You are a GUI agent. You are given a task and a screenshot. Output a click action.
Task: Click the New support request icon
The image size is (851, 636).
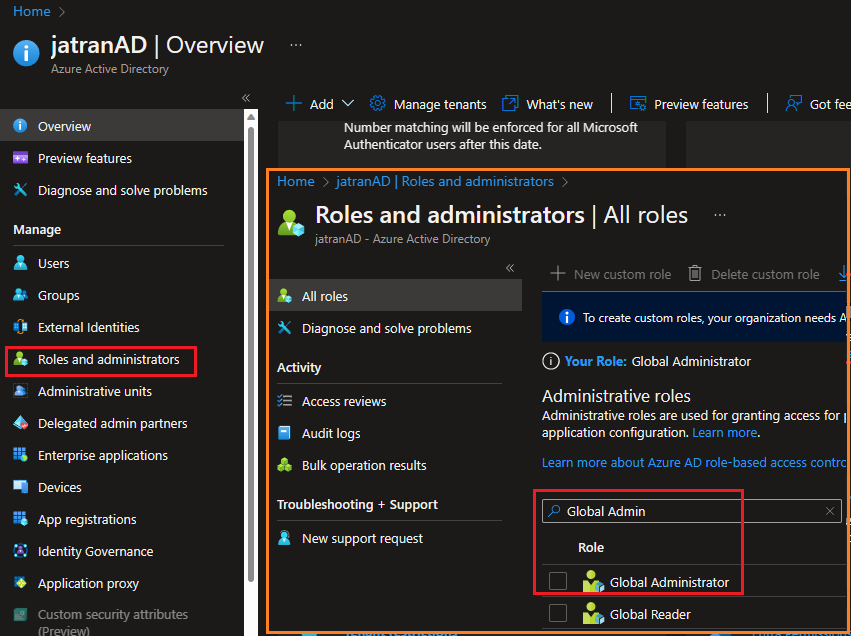click(284, 538)
